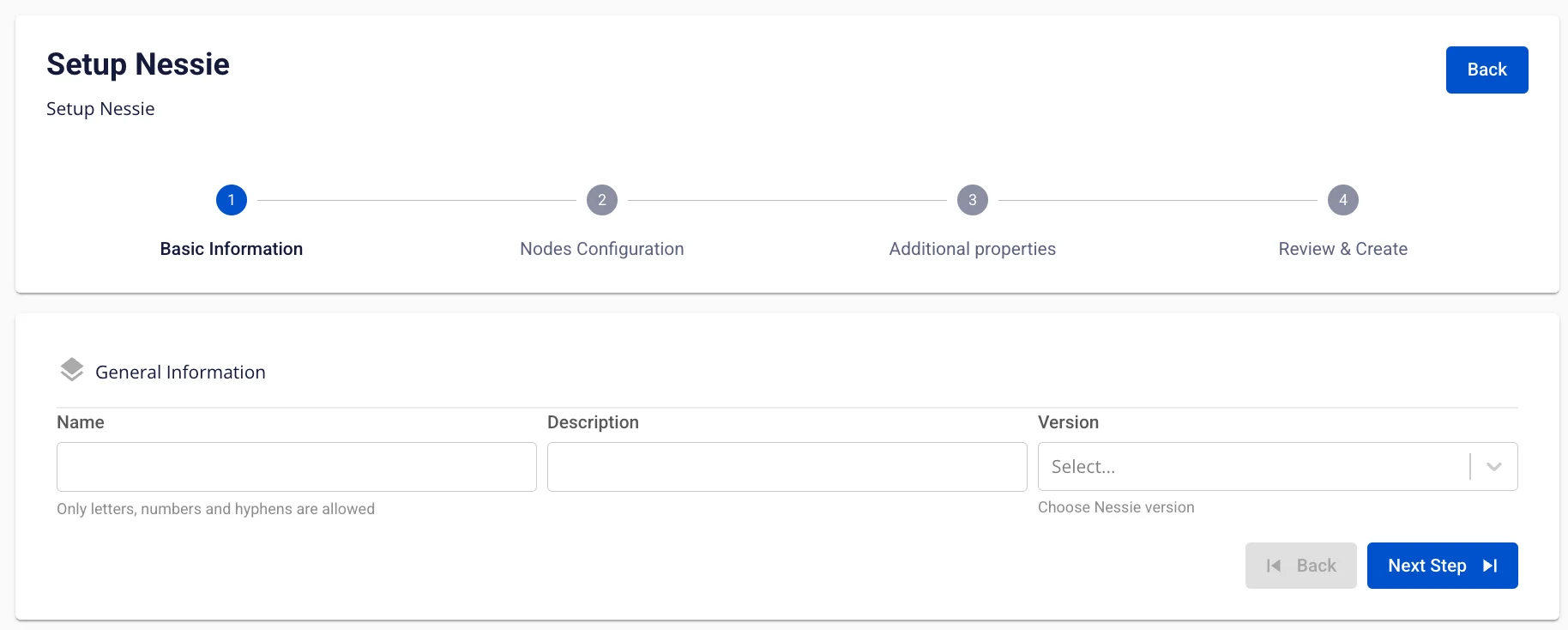
Task: Click the disabled grey Back button
Action: 1301,566
